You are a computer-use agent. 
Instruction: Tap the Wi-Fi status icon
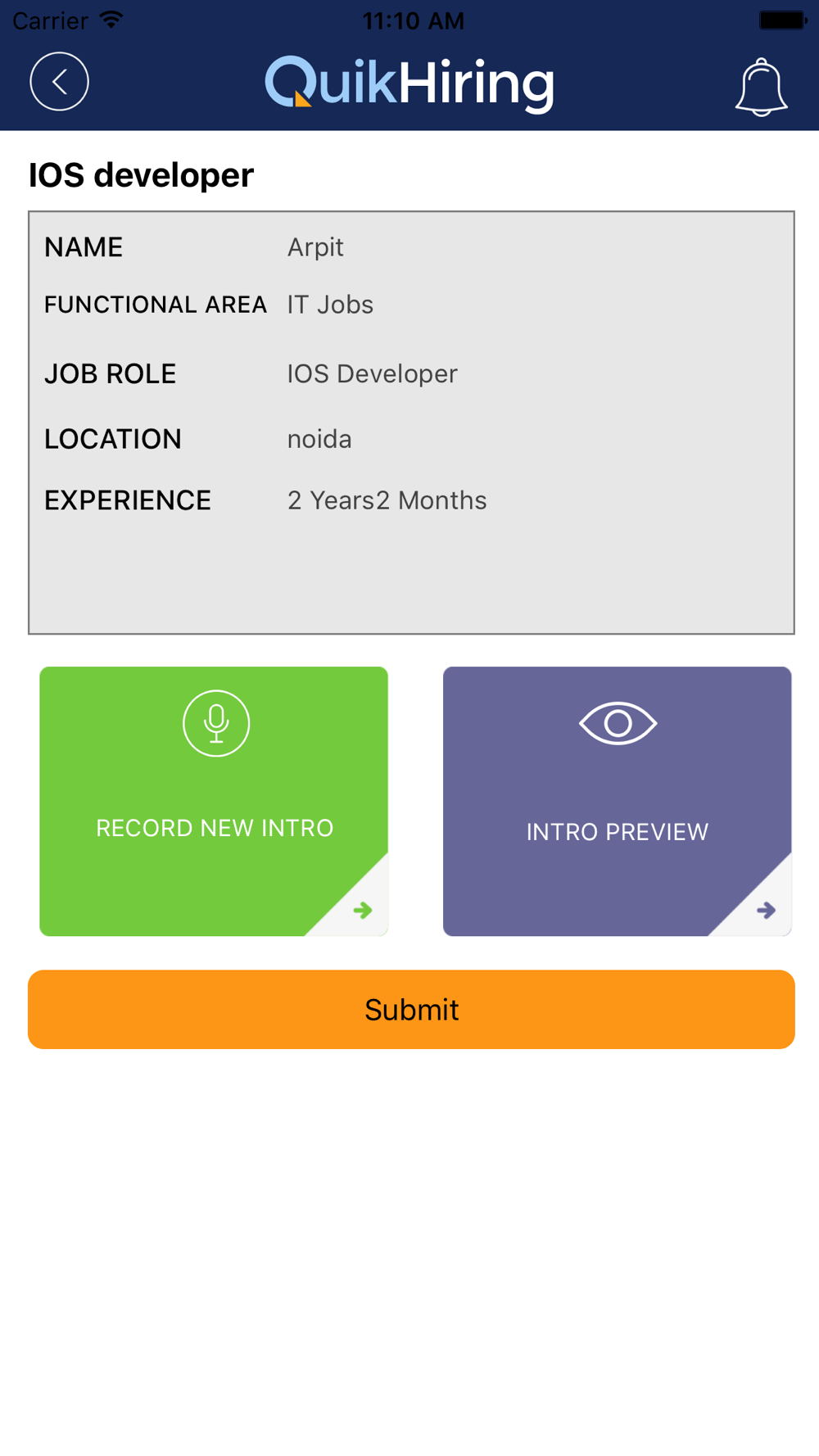point(111,20)
